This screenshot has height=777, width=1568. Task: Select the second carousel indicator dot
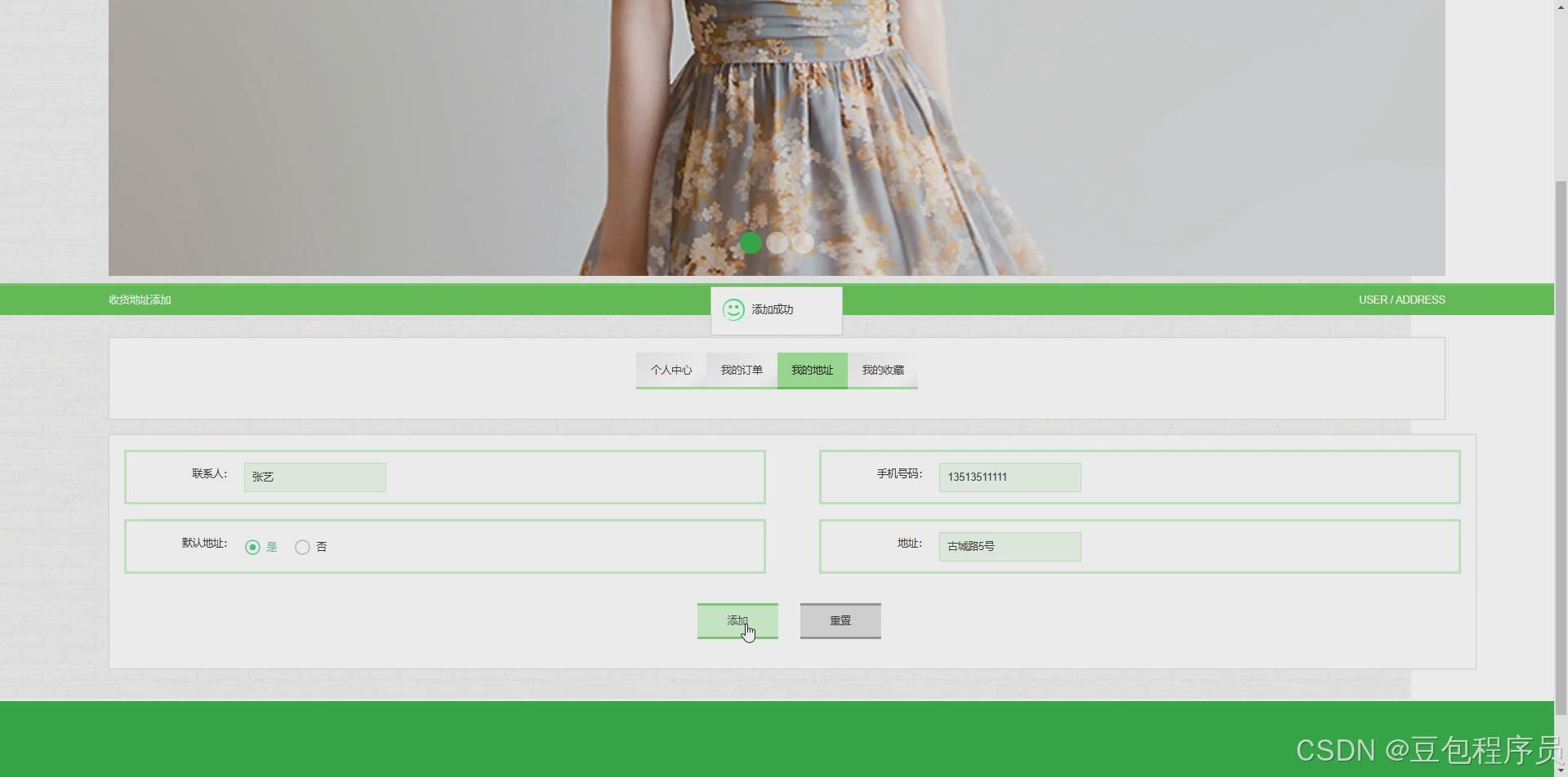(x=777, y=242)
